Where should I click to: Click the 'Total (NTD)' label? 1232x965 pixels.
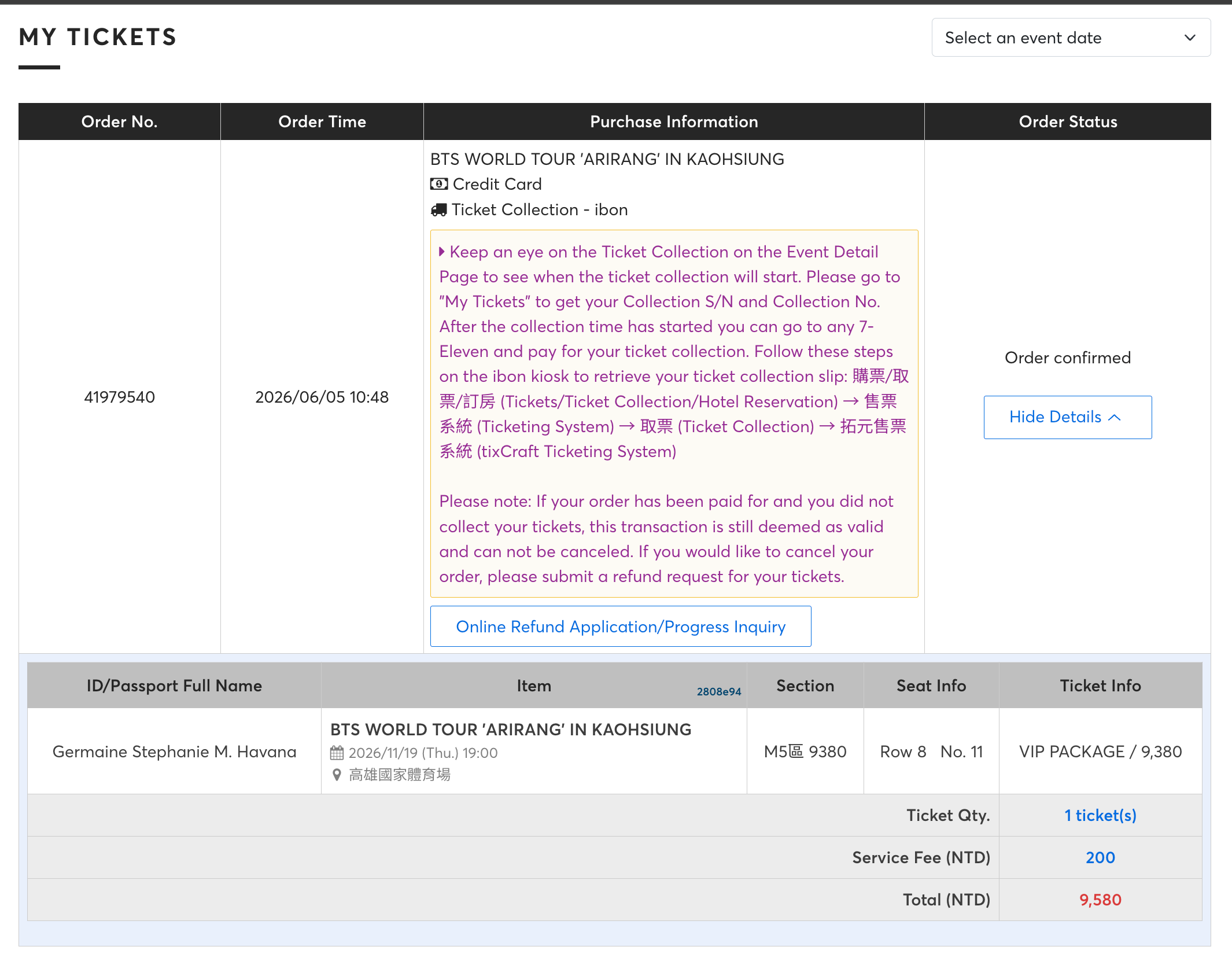[947, 900]
